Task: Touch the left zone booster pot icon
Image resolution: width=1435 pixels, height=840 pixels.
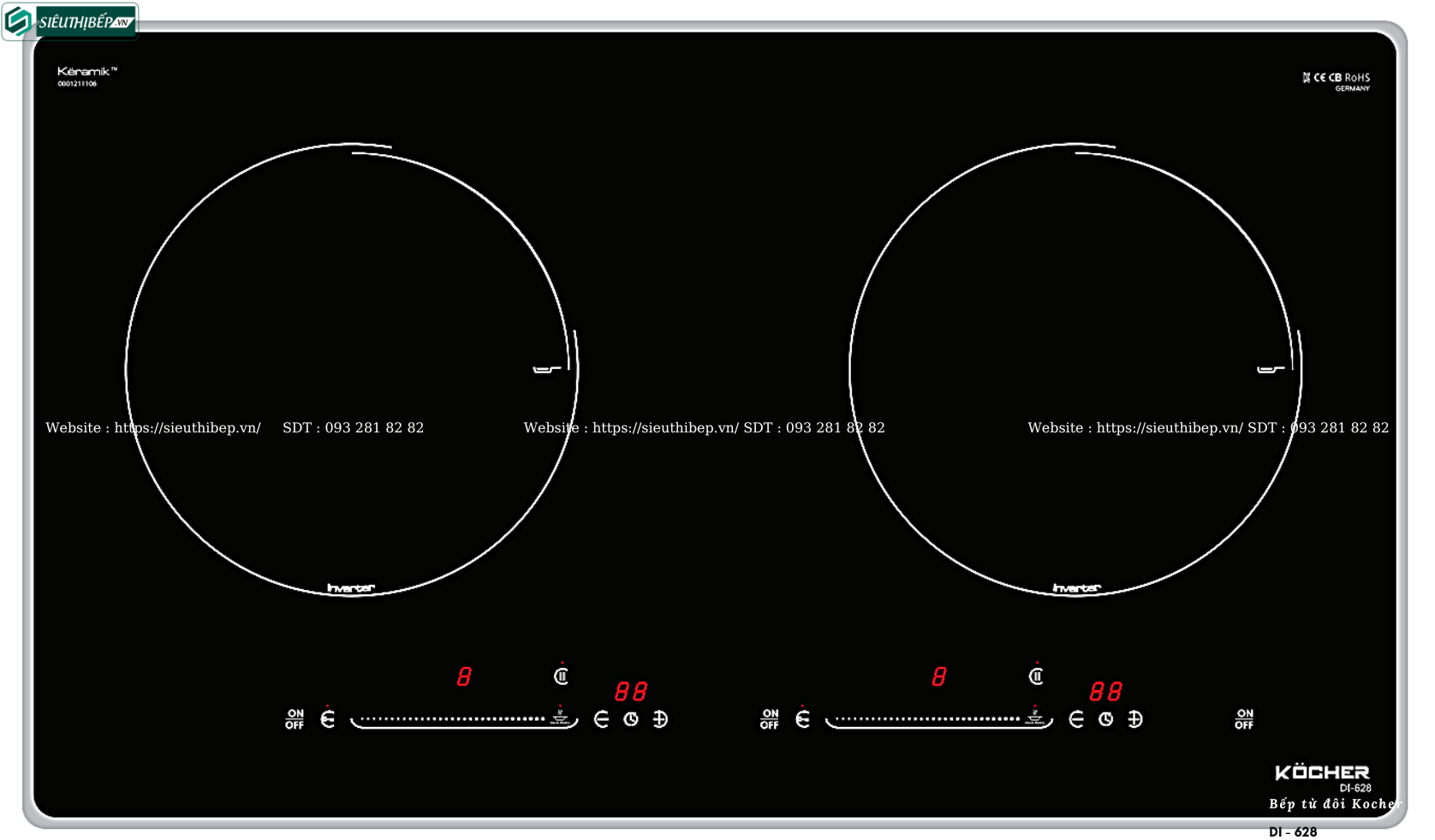Action: pos(560,717)
